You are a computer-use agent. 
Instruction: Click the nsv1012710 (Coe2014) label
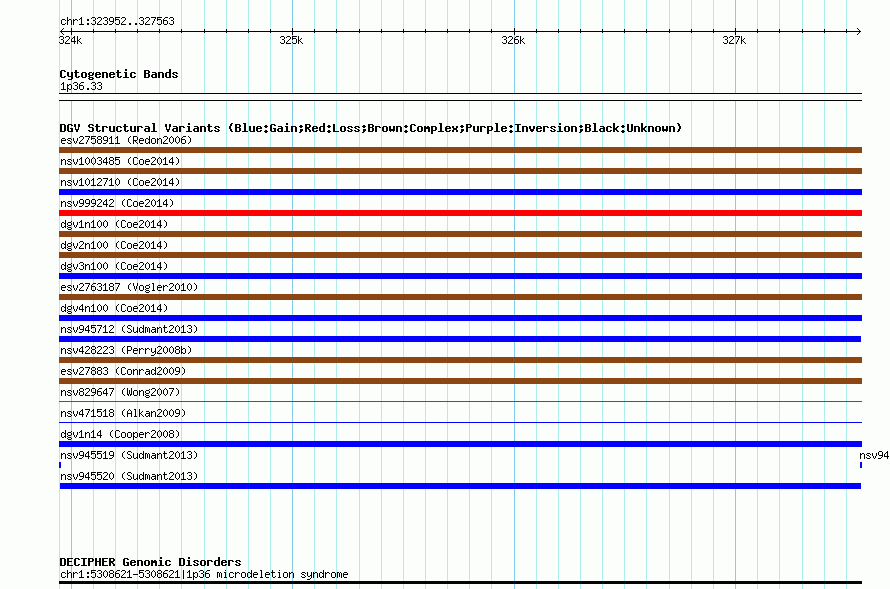[x=120, y=182]
